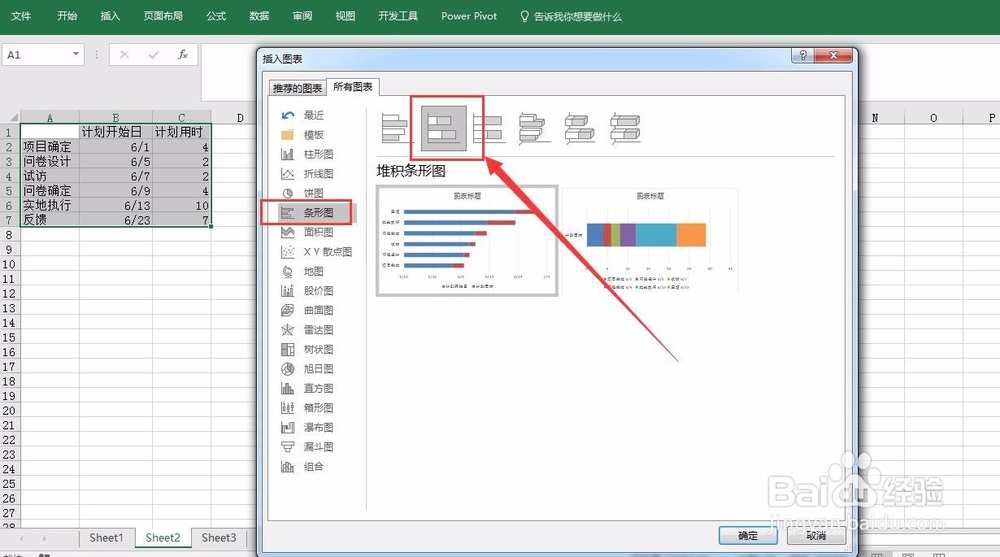Select the clustered bar chart subtype icon

click(x=394, y=128)
